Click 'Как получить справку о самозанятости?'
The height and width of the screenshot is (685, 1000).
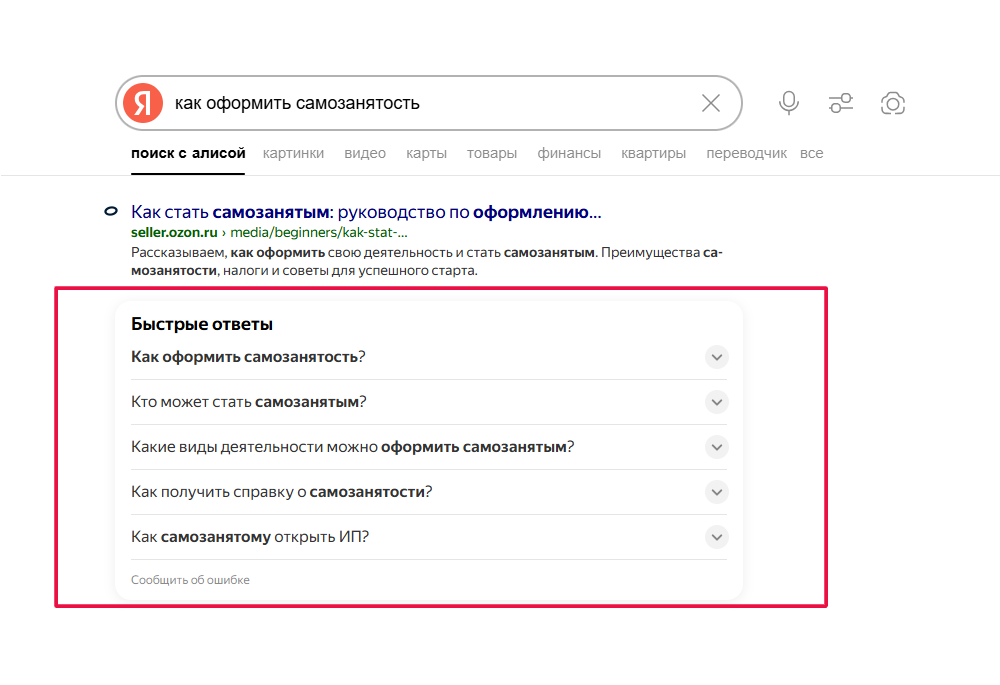pyautogui.click(x=281, y=492)
